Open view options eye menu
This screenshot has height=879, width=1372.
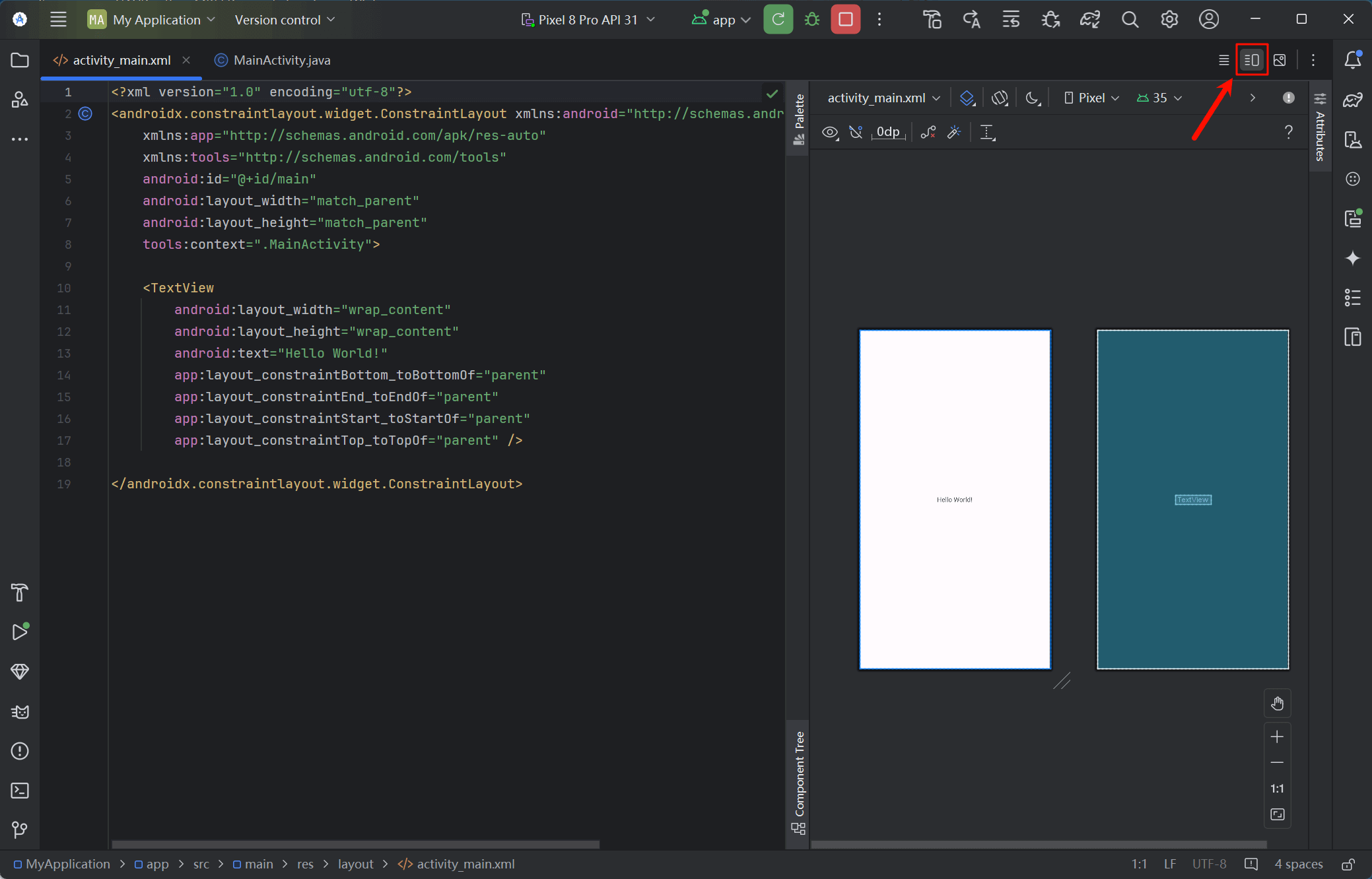[x=830, y=133]
